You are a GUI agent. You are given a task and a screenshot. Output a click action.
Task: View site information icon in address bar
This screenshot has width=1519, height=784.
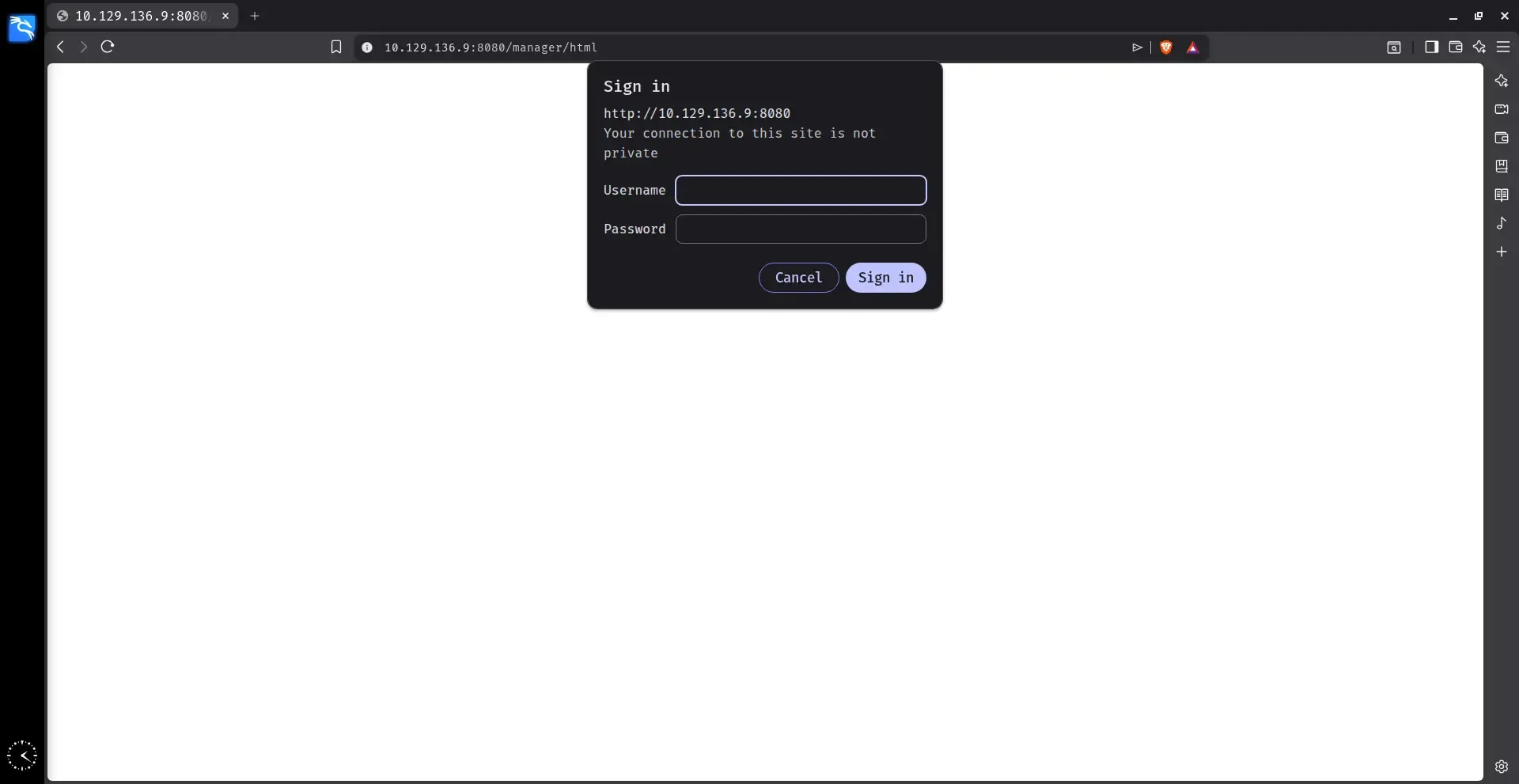click(x=367, y=47)
